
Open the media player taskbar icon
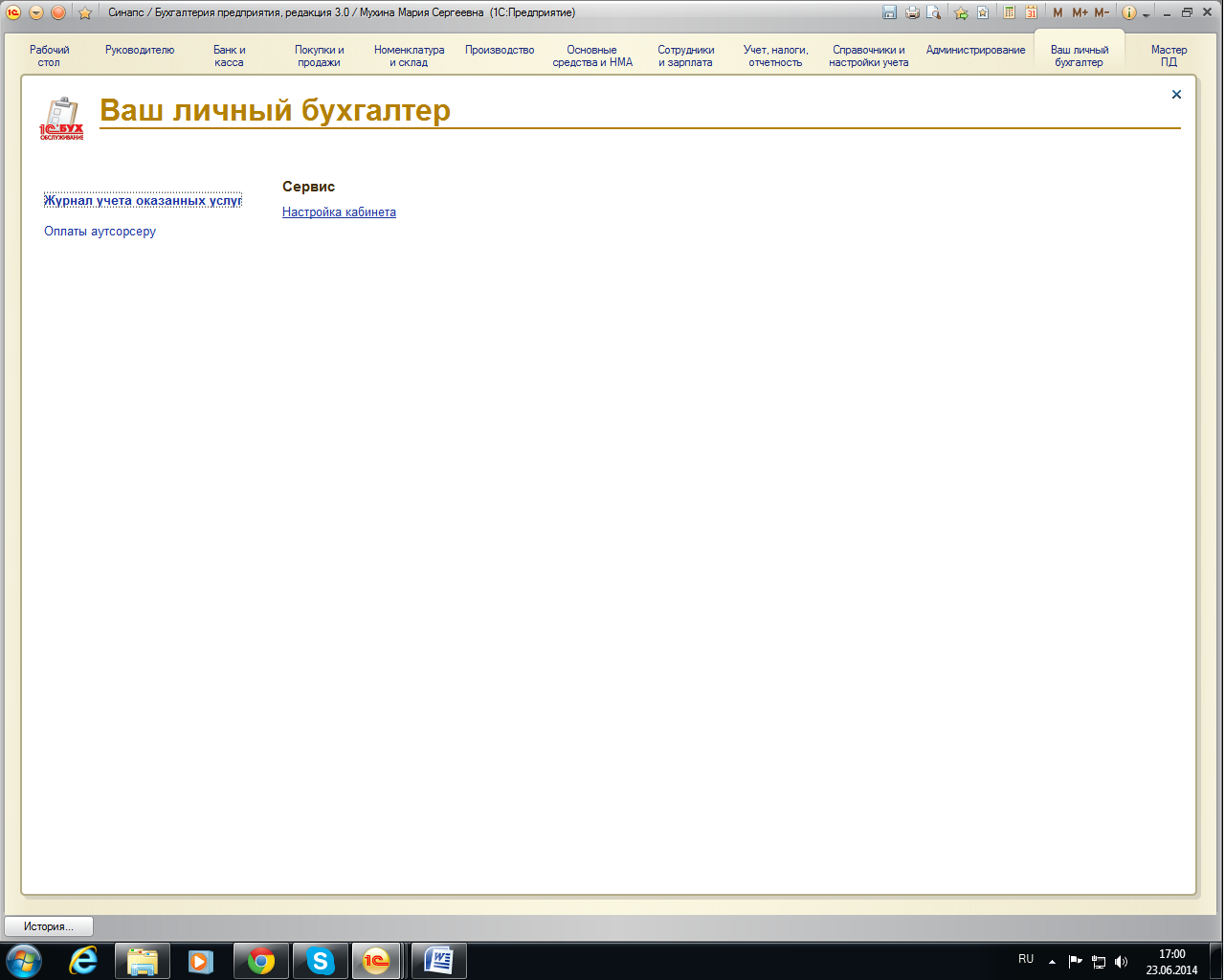tap(200, 960)
